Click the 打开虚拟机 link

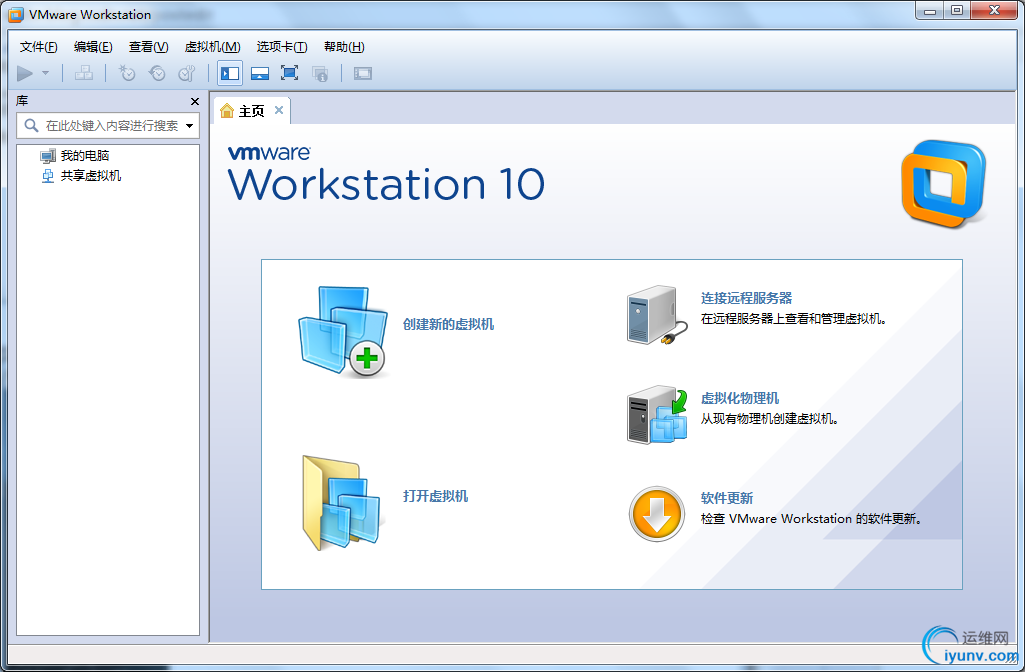(x=435, y=496)
